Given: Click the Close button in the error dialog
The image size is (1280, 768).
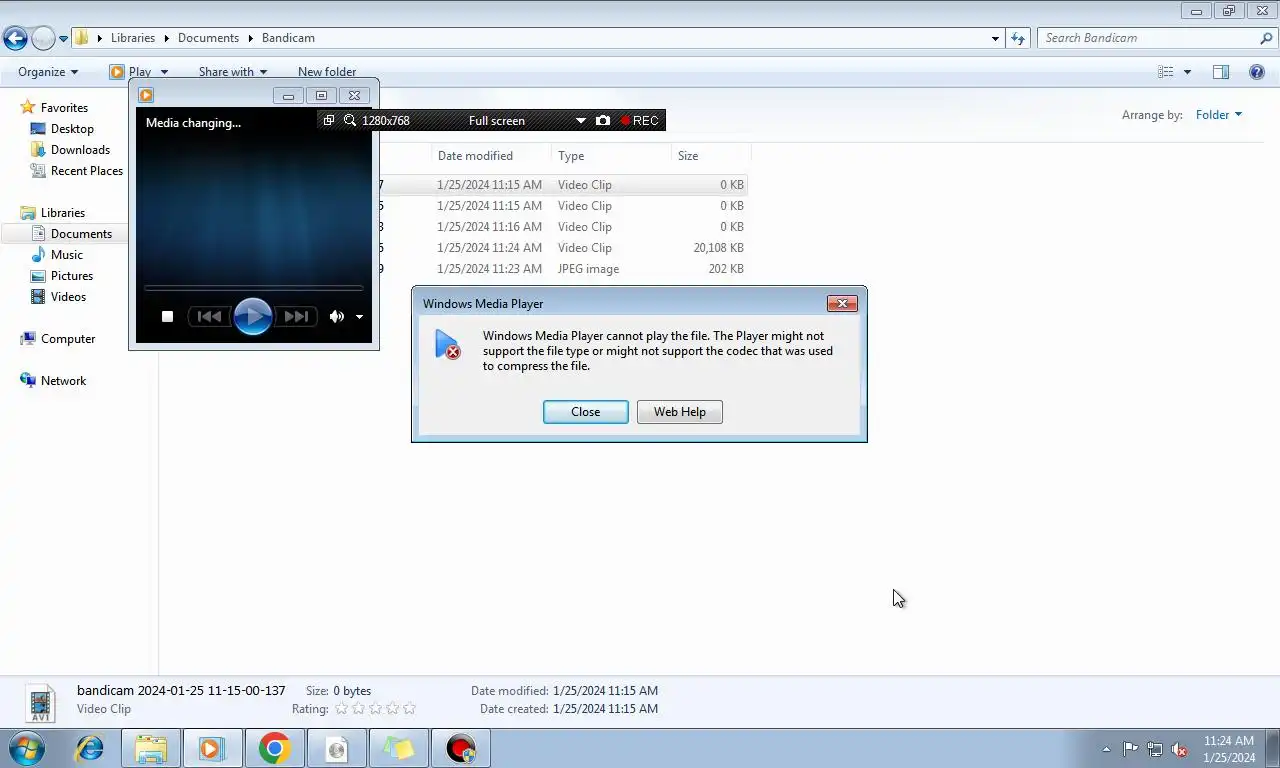Looking at the screenshot, I should [x=585, y=412].
